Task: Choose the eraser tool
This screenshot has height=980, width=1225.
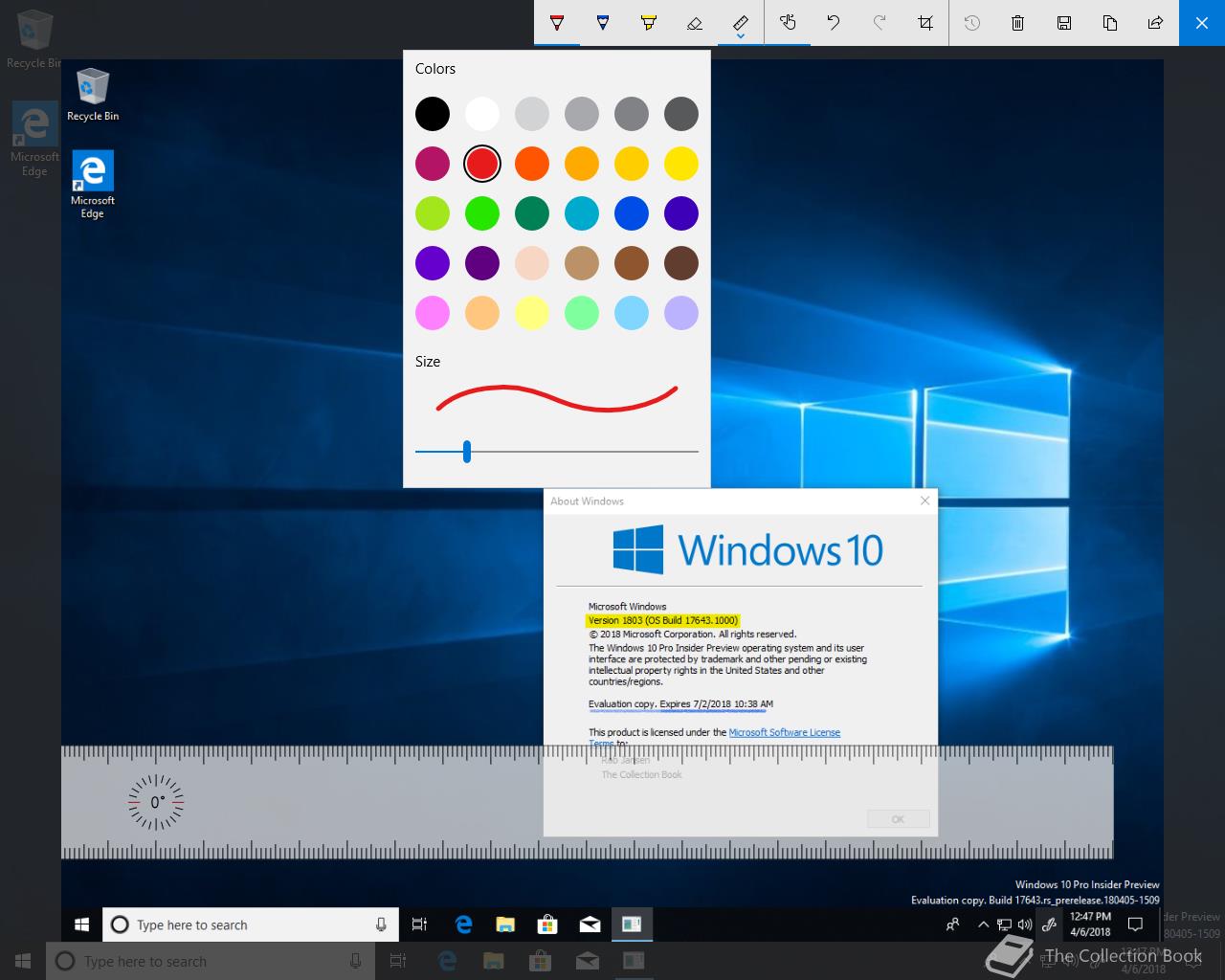Action: point(695,23)
